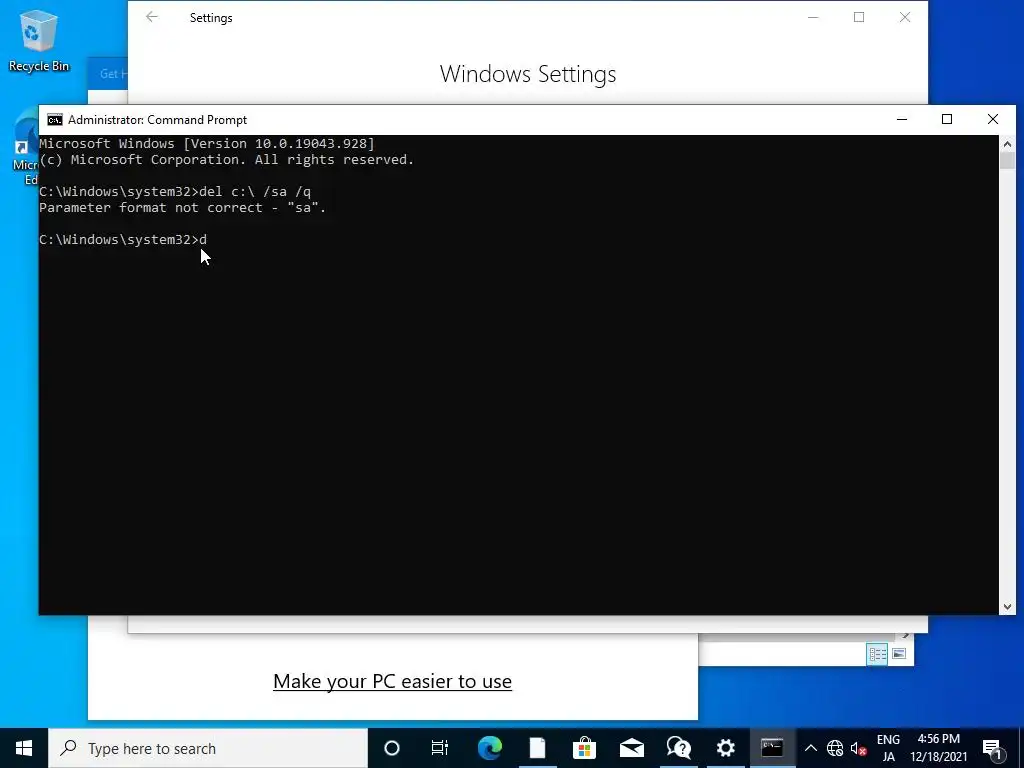Screen dimensions: 1024x768
Task: Select the details view icon in back window
Action: coord(877,654)
